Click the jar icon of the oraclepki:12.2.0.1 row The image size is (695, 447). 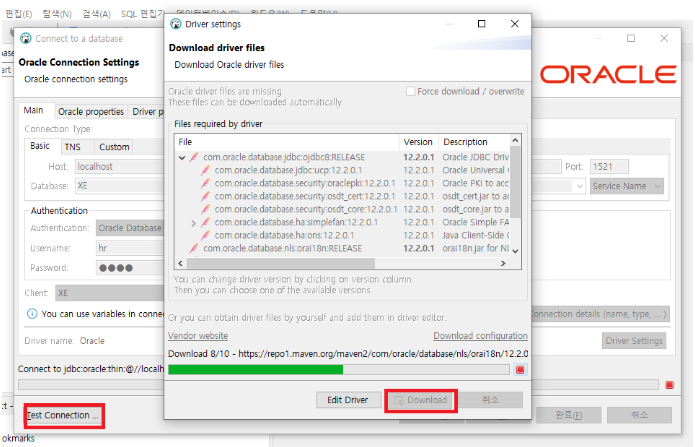(205, 183)
